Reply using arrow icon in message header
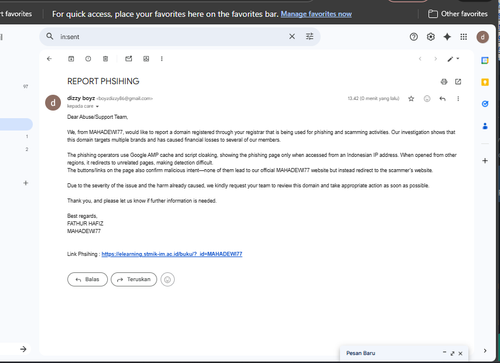 point(442,99)
